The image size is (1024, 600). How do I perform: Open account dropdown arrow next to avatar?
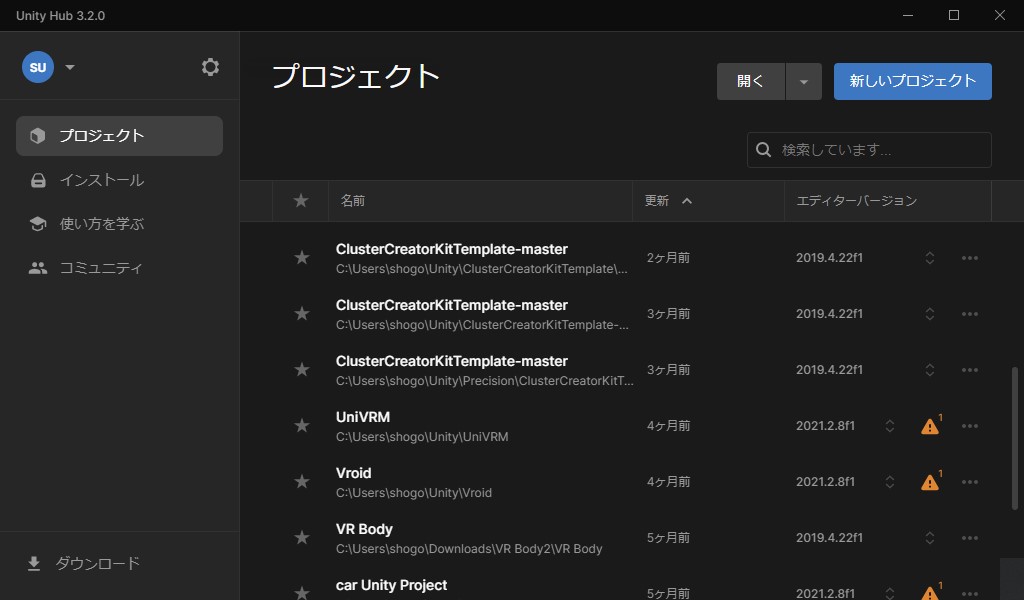point(70,67)
